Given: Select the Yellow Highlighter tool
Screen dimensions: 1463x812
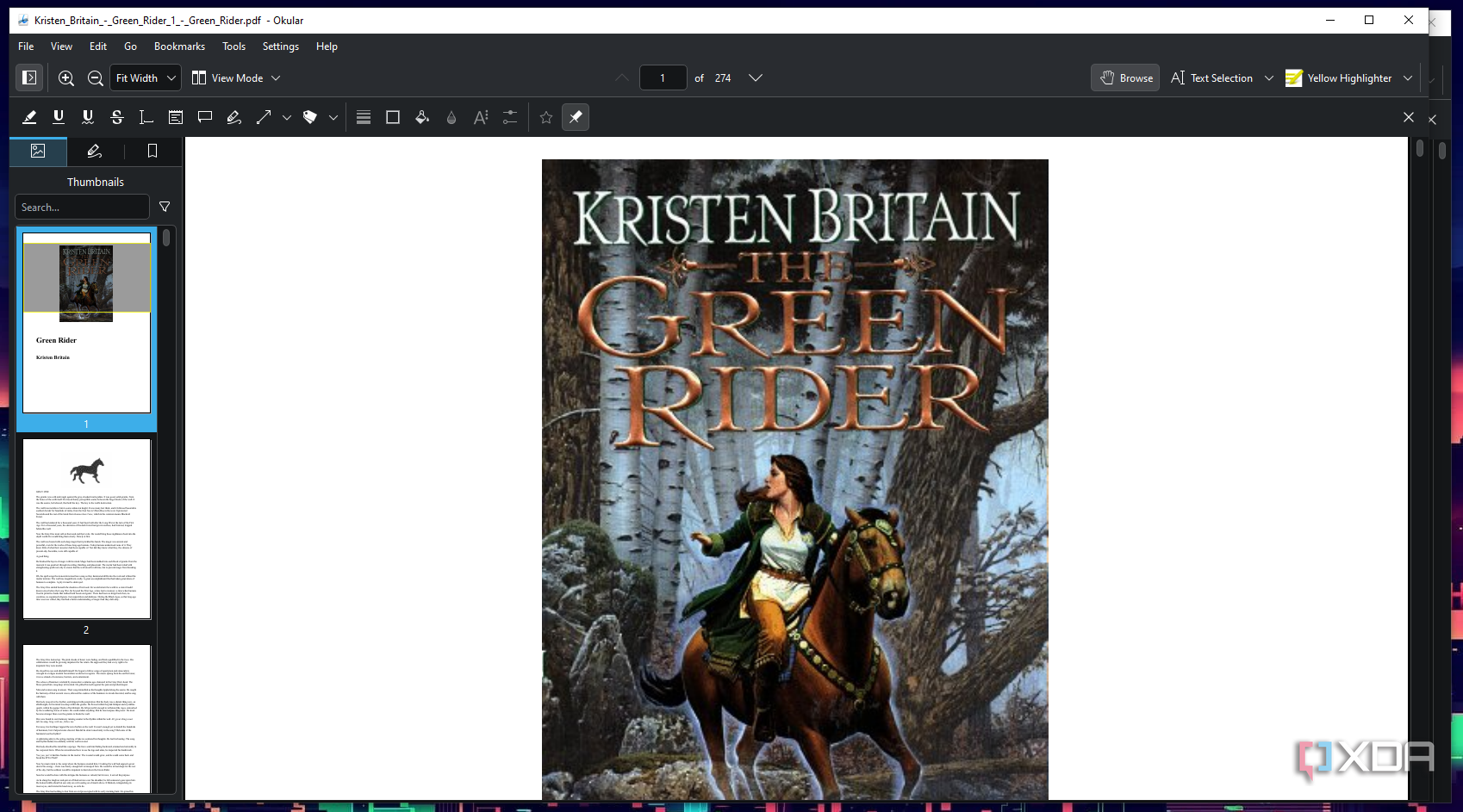Looking at the screenshot, I should pos(1338,77).
